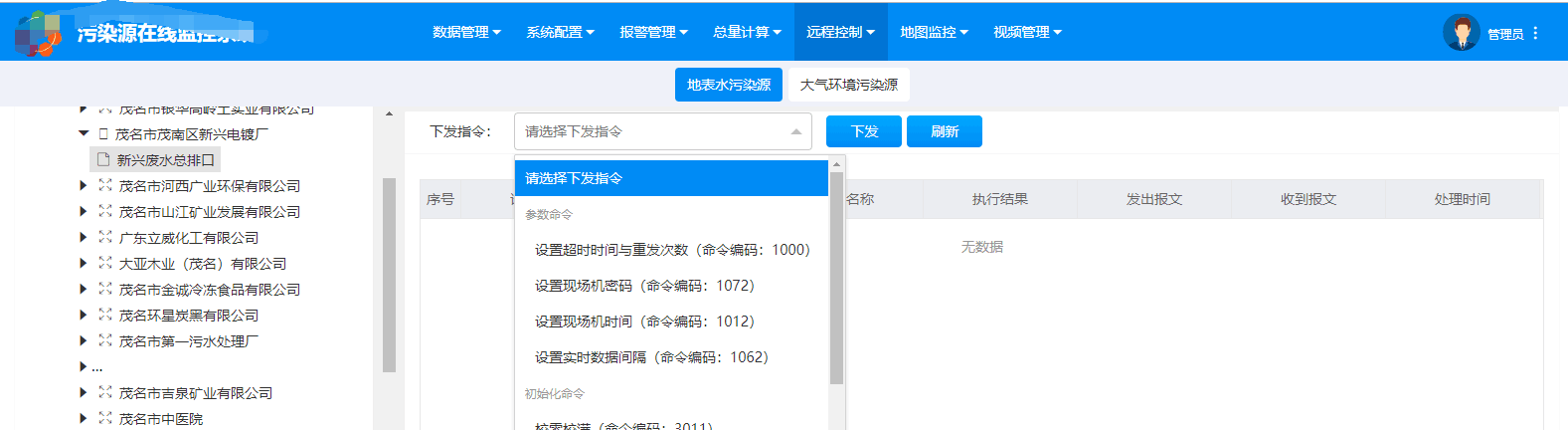The width and height of the screenshot is (1568, 430).
Task: Open the three-dot menu beside 管理员
Action: 1535,33
